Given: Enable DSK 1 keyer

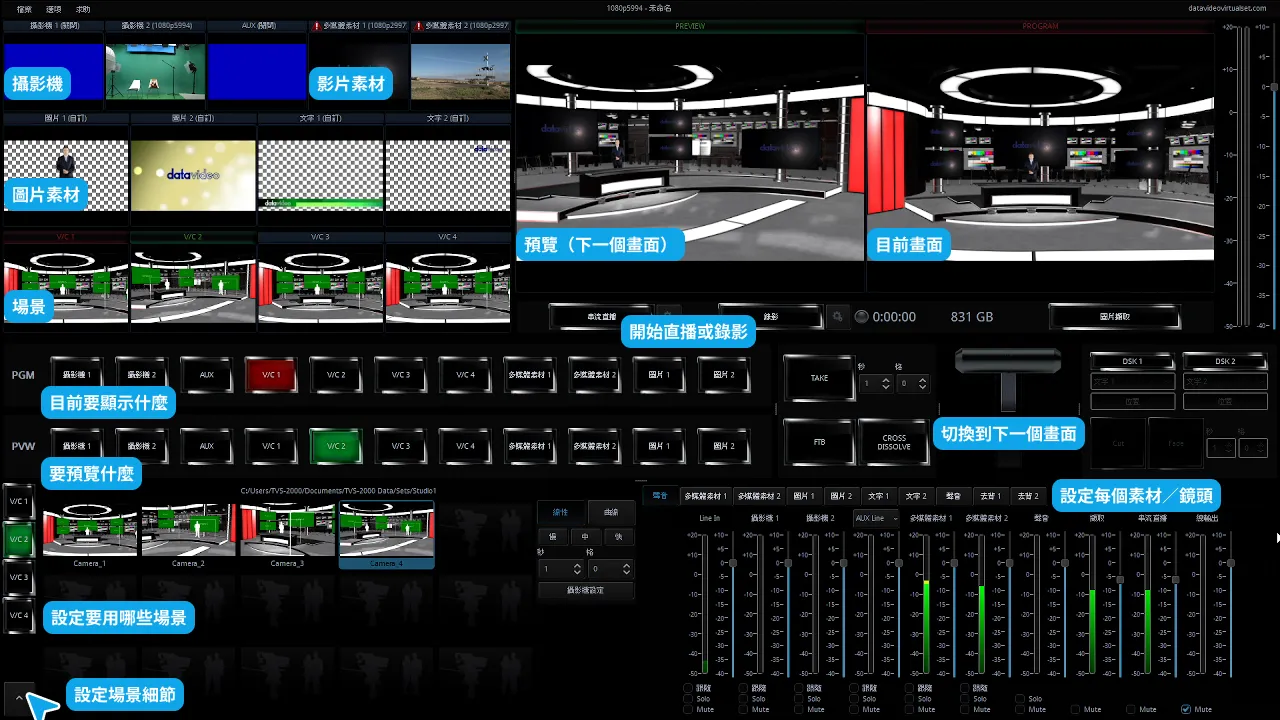Looking at the screenshot, I should tap(1132, 361).
